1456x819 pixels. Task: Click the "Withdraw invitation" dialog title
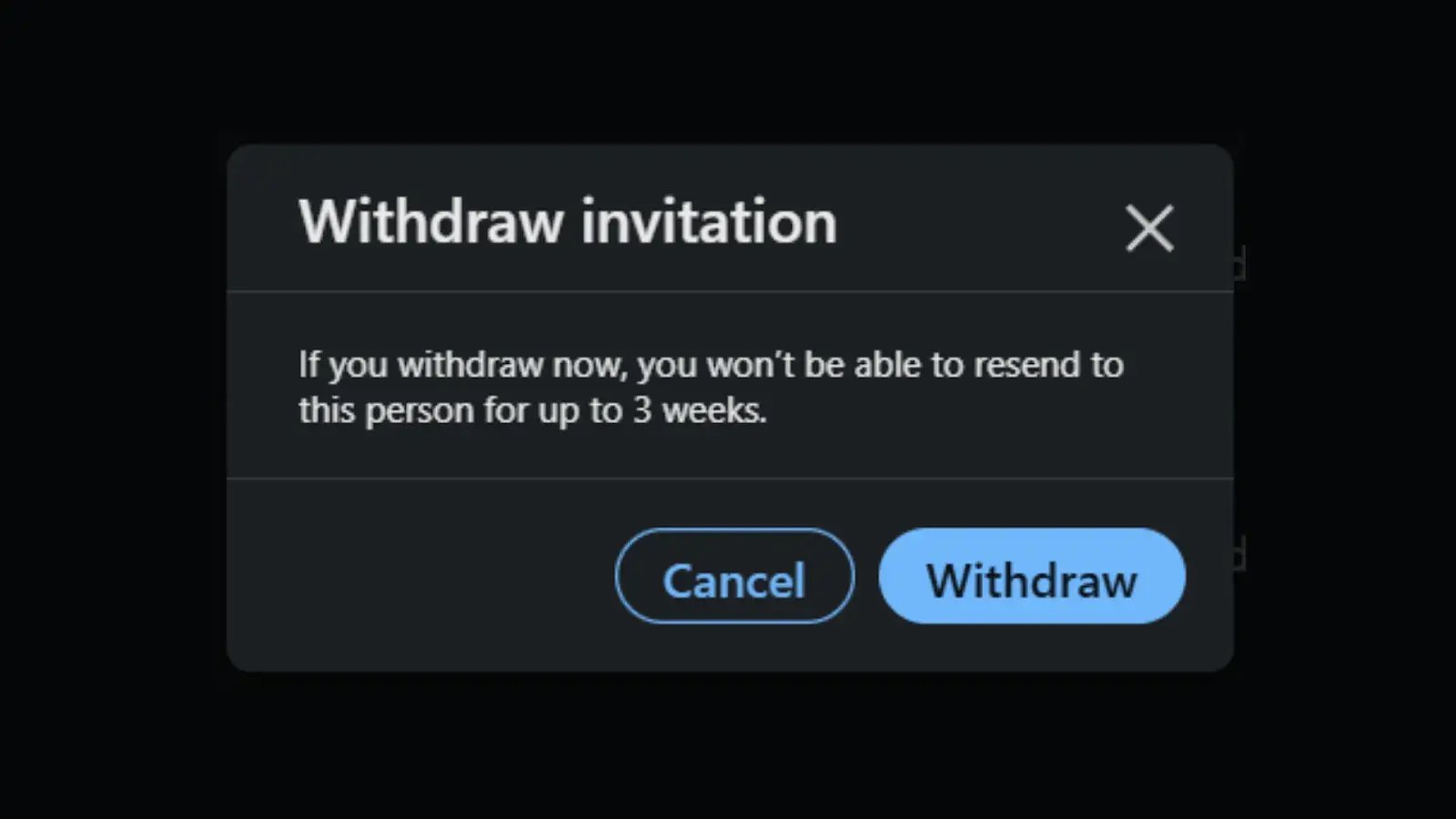point(568,222)
